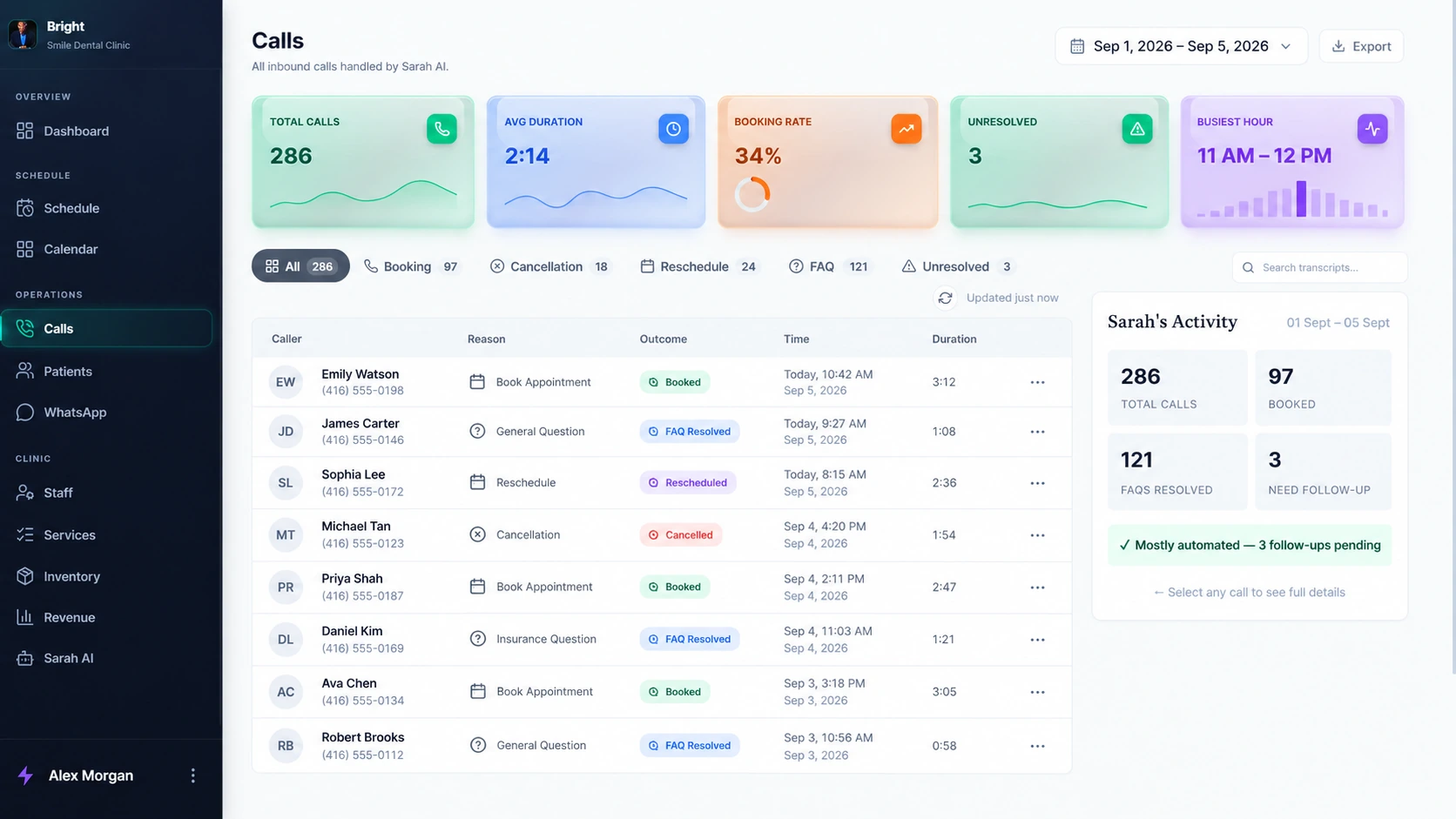Screen dimensions: 1456x819
Task: Open more options for James Carter call
Action: coord(1037,432)
